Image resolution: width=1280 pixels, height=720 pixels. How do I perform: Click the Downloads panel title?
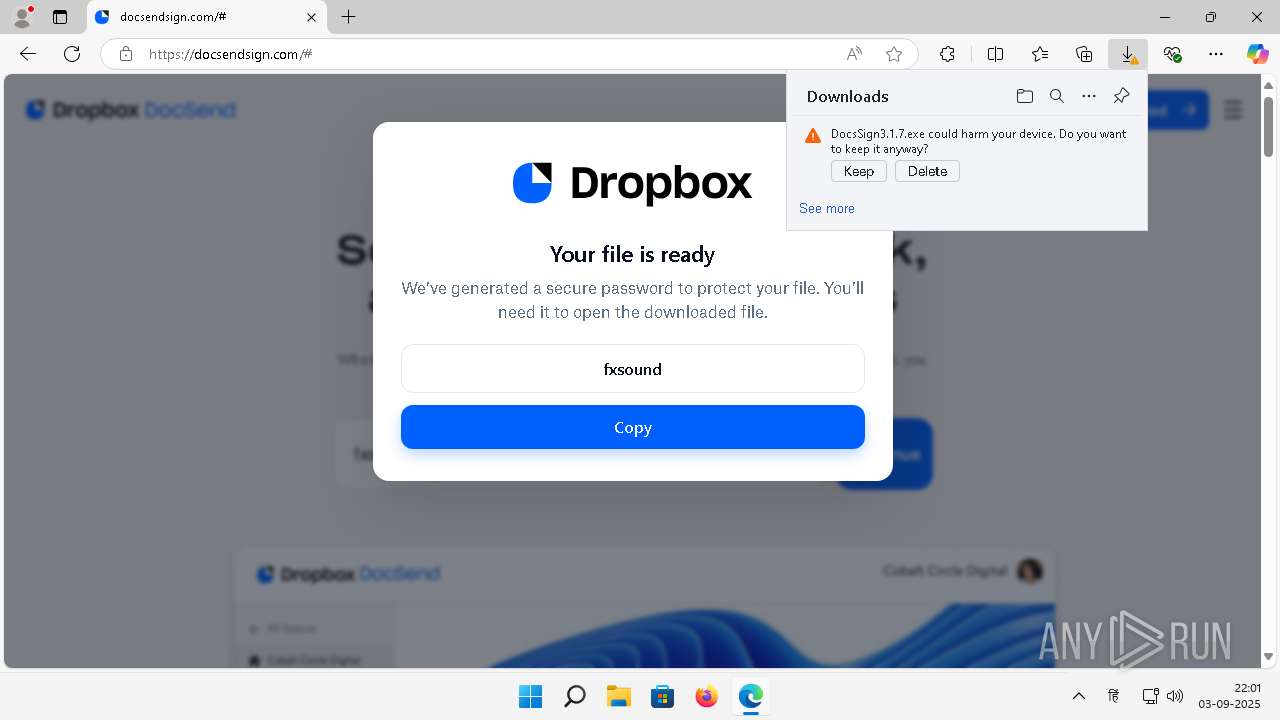848,96
